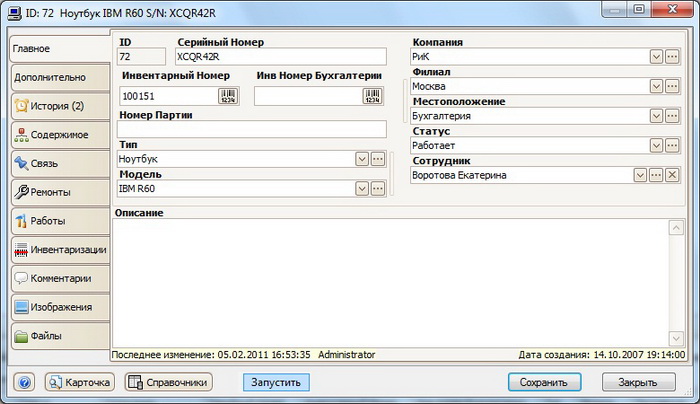Open the Ремонты tab
This screenshot has width=700, height=404.
[59, 192]
